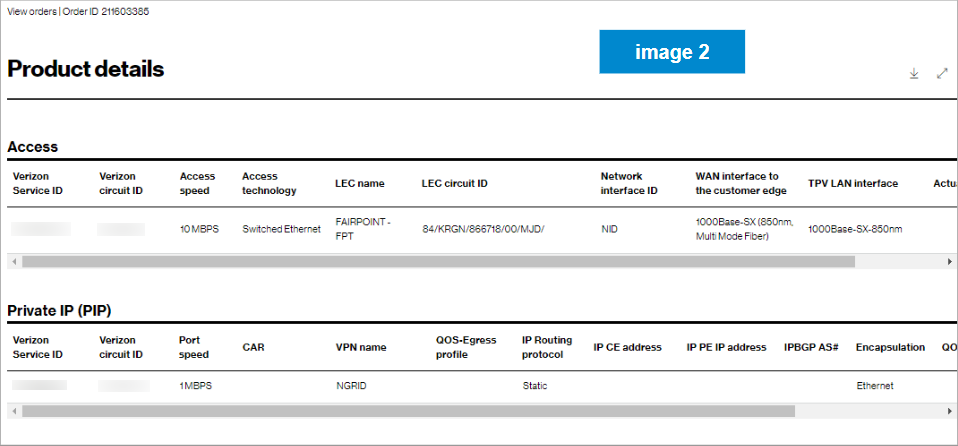Click the Access speed column header

tap(197, 183)
